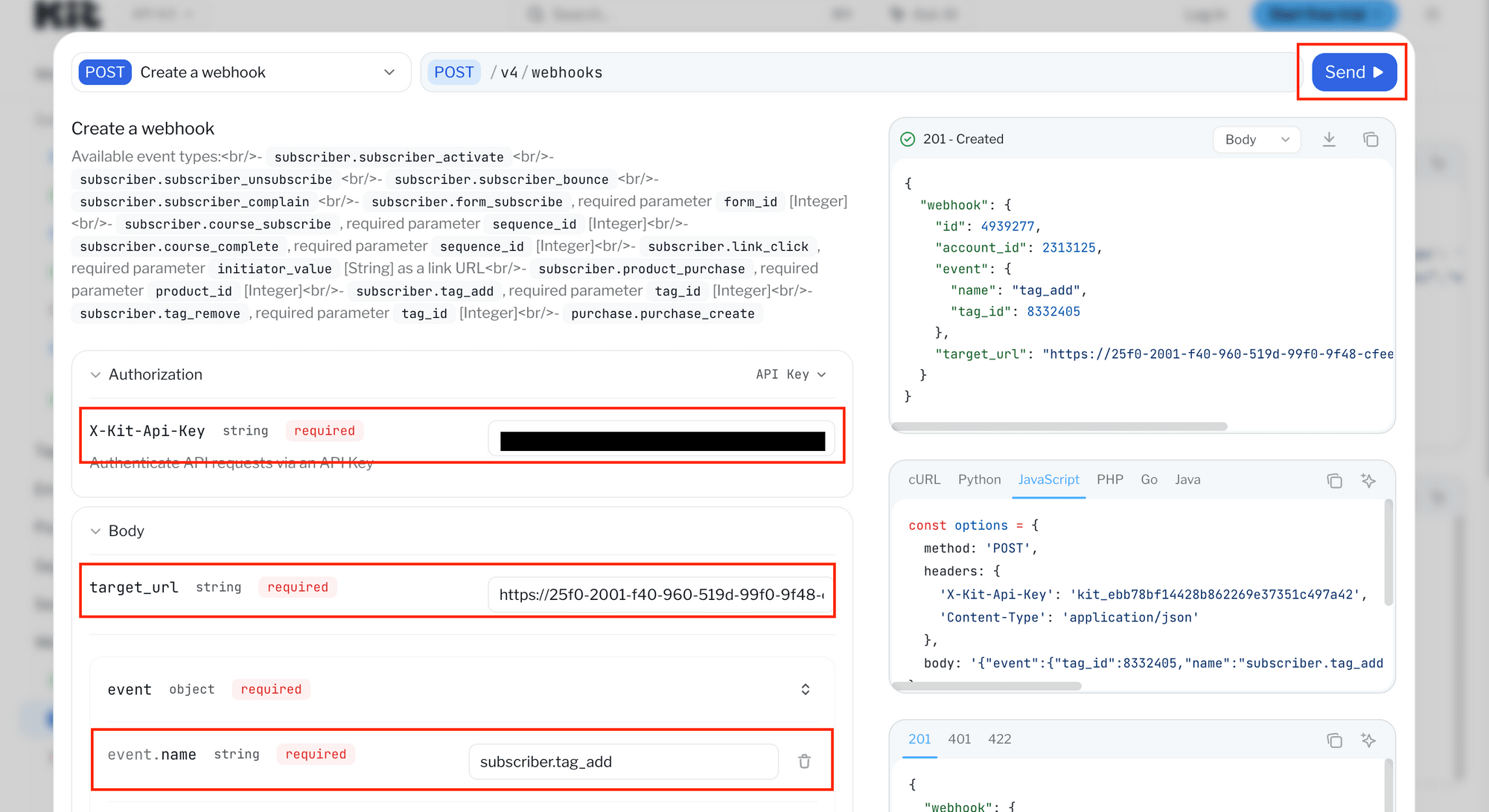Image resolution: width=1489 pixels, height=812 pixels.
Task: Select the 422 response example tab
Action: click(x=999, y=739)
